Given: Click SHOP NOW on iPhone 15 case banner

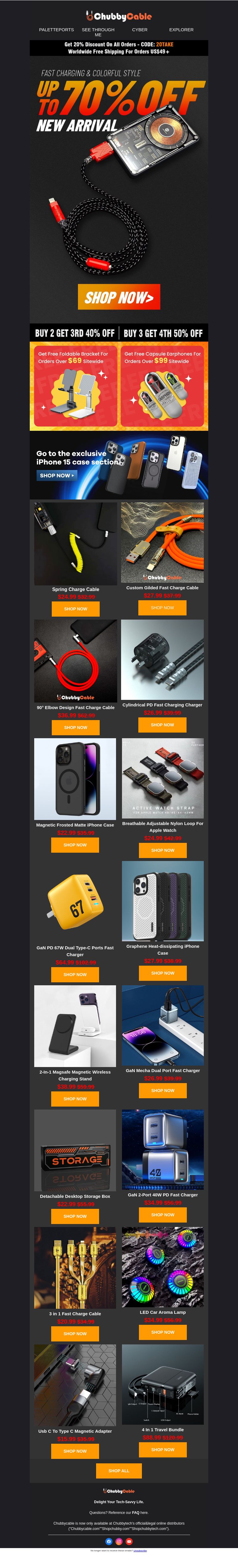Looking at the screenshot, I should pyautogui.click(x=57, y=475).
